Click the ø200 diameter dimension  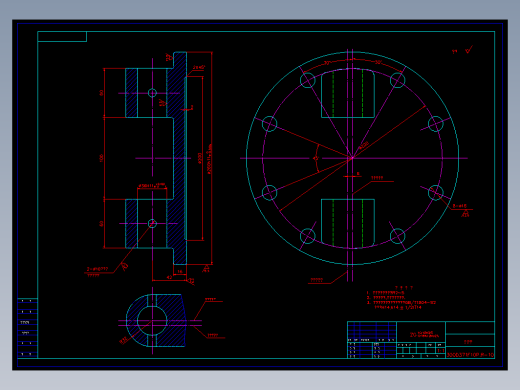click(x=200, y=158)
